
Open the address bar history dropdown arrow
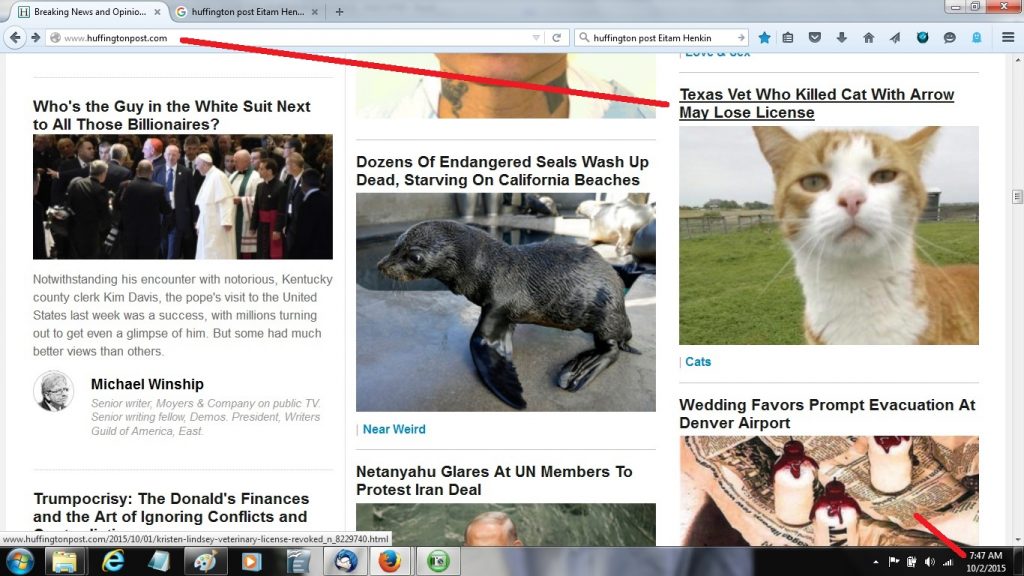[536, 38]
